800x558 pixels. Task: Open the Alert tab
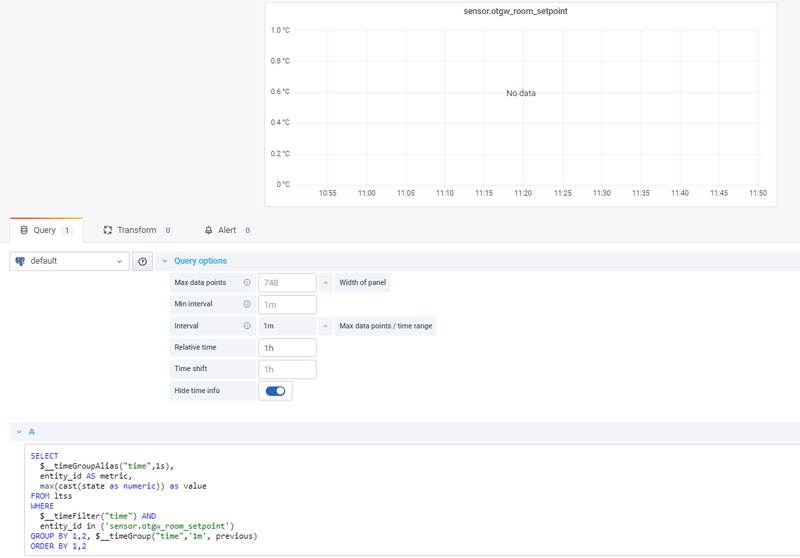coord(227,230)
